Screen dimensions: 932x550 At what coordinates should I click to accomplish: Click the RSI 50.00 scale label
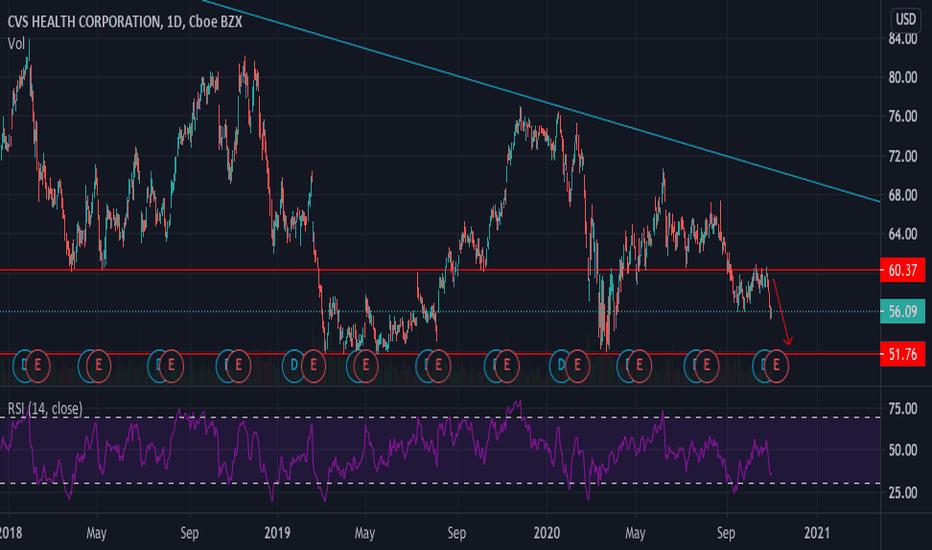(x=902, y=450)
